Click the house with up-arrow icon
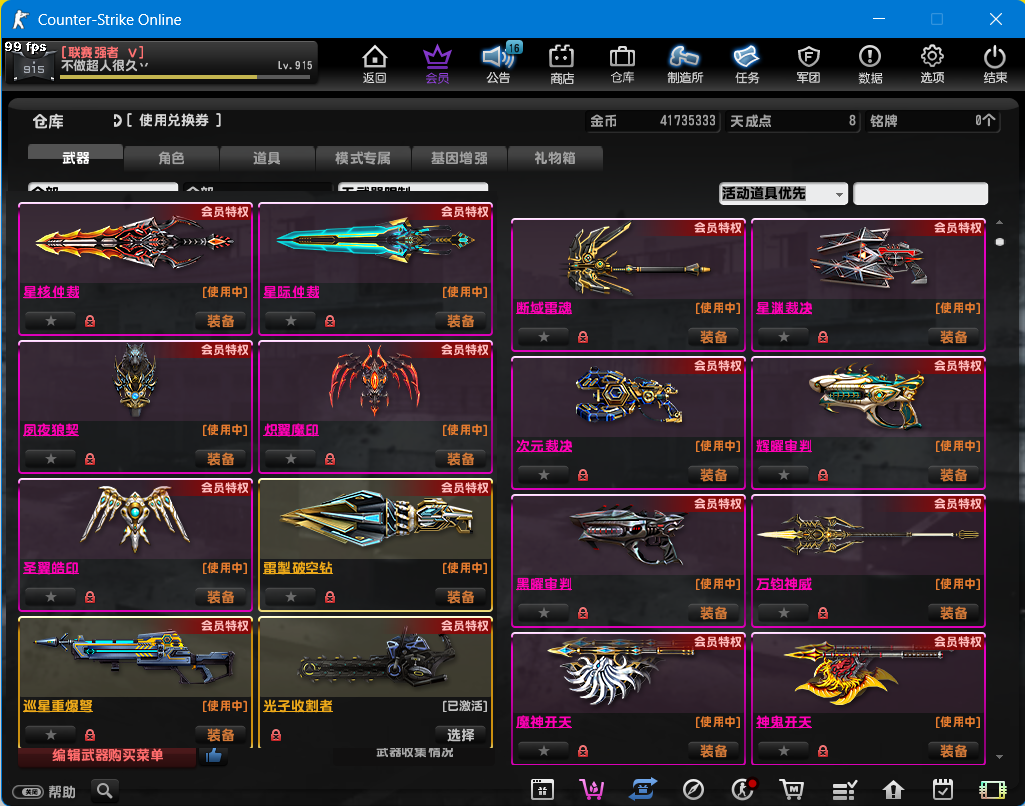Screen dimensions: 1025x806 [893, 790]
